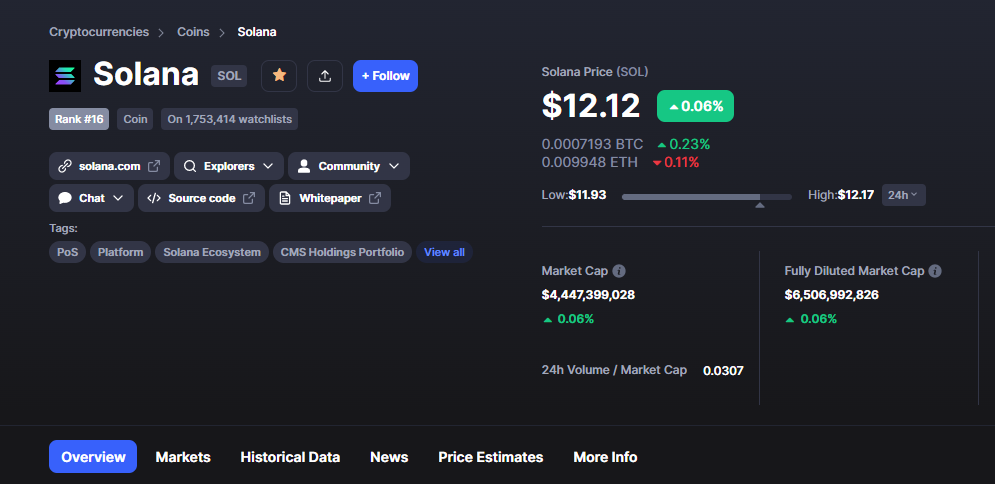Click the green 0.06% price change badge
Screen dimensions: 995x484
[x=695, y=106]
